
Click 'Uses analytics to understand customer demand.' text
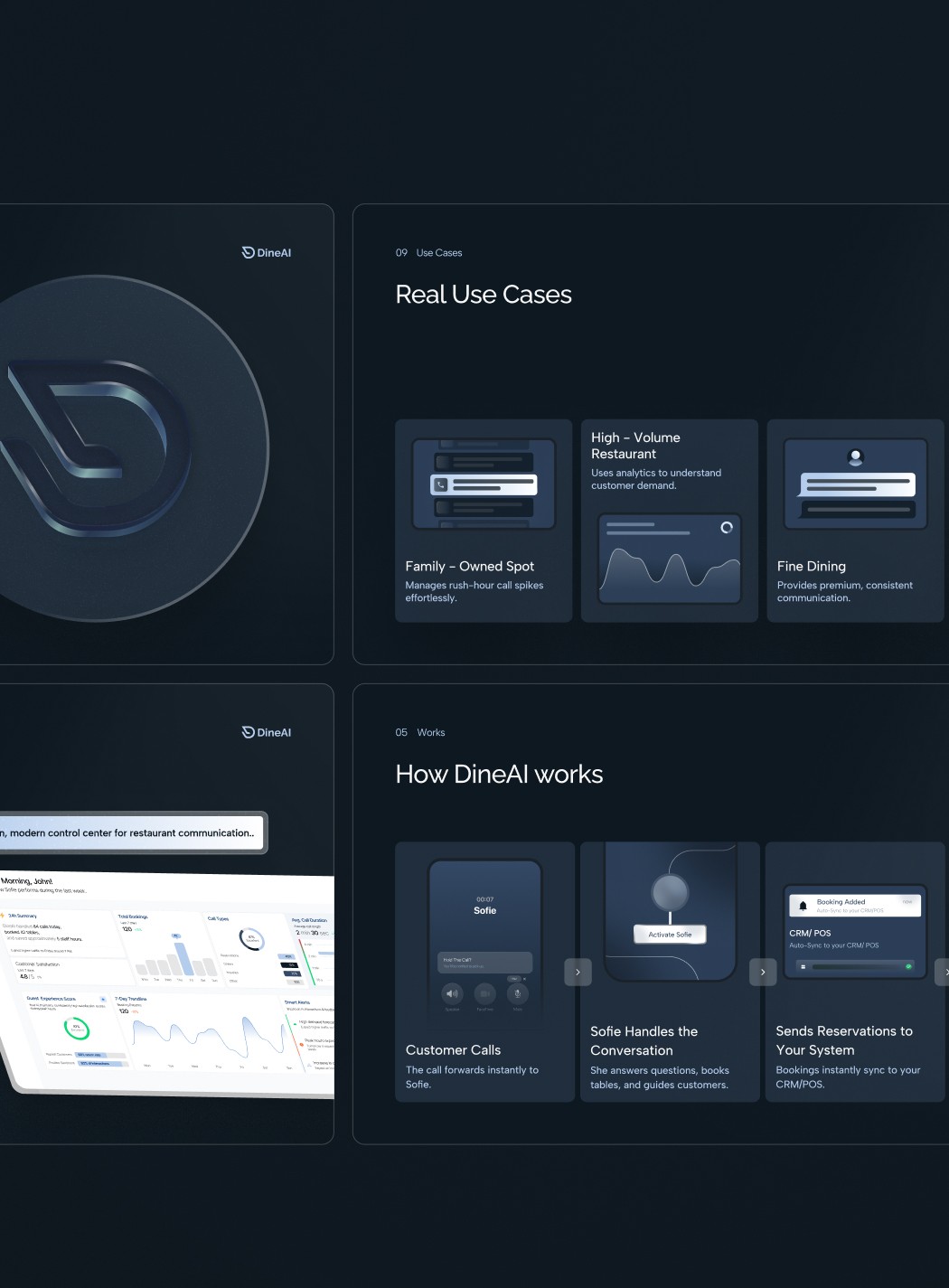pyautogui.click(x=656, y=479)
